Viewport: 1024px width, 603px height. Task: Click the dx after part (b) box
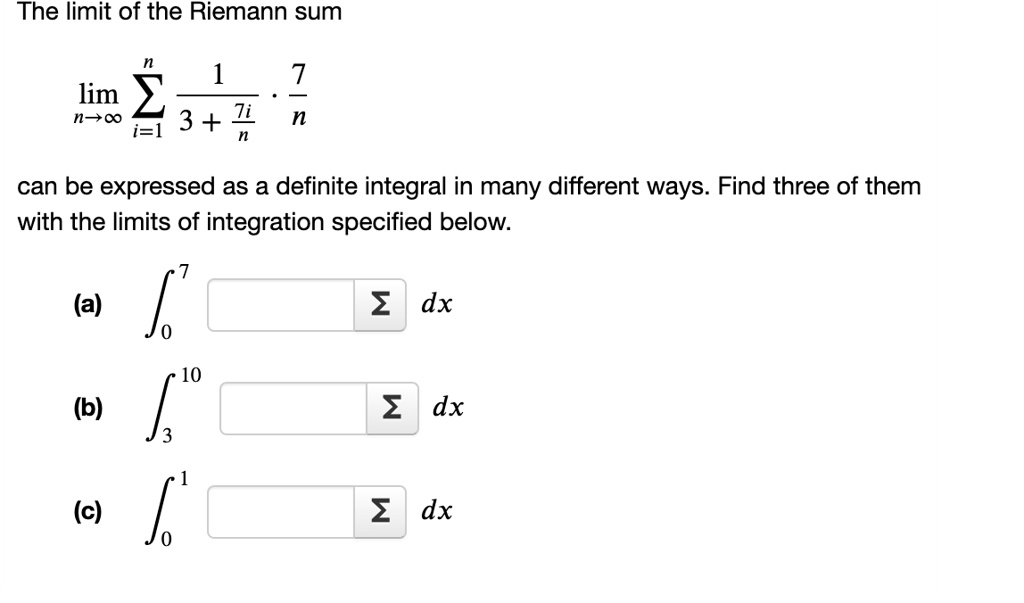point(449,407)
